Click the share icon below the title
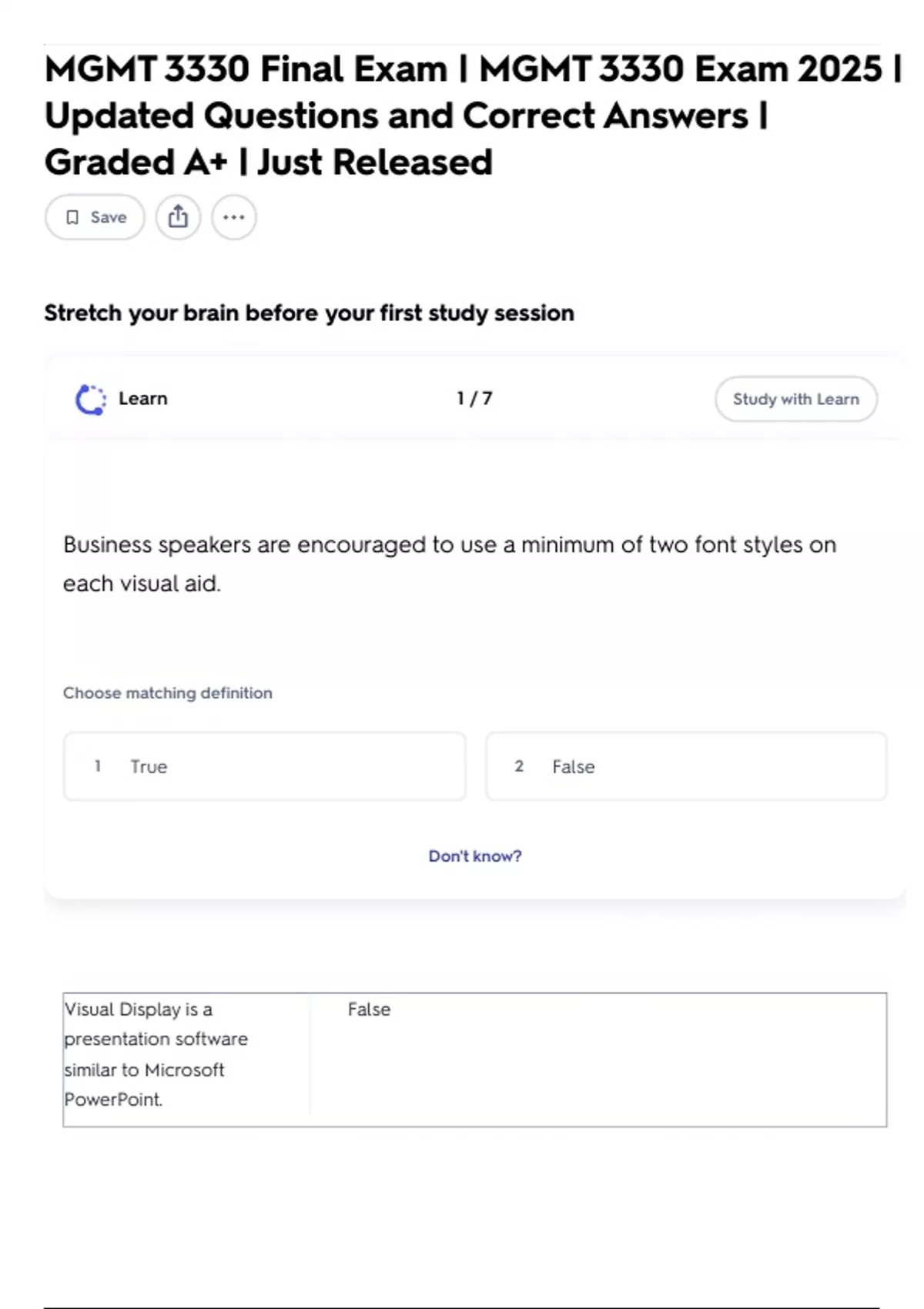Image resolution: width=924 pixels, height=1309 pixels. (178, 217)
